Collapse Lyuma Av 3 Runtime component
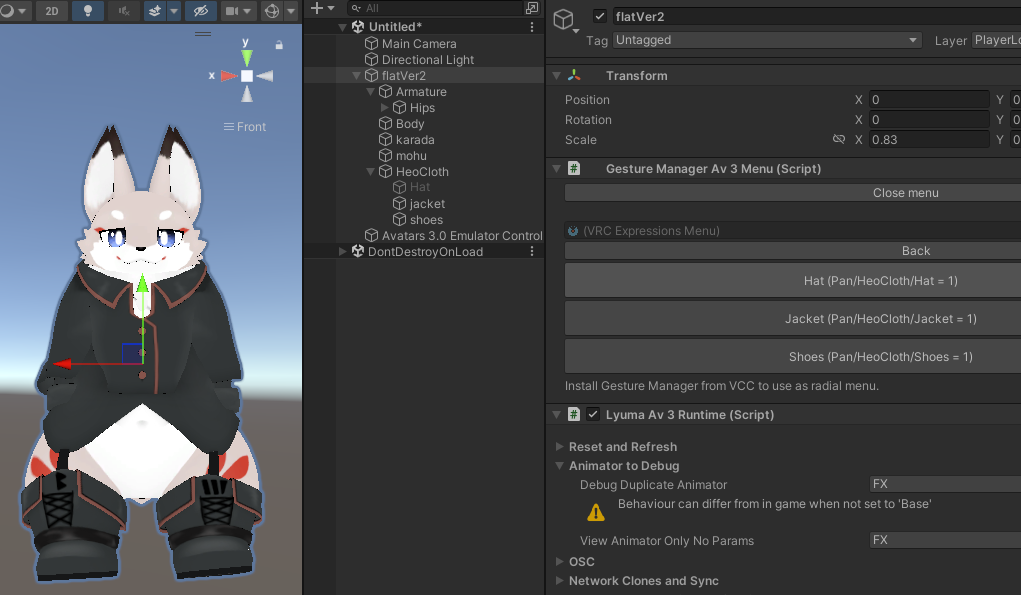This screenshot has height=595, width=1021. click(557, 415)
